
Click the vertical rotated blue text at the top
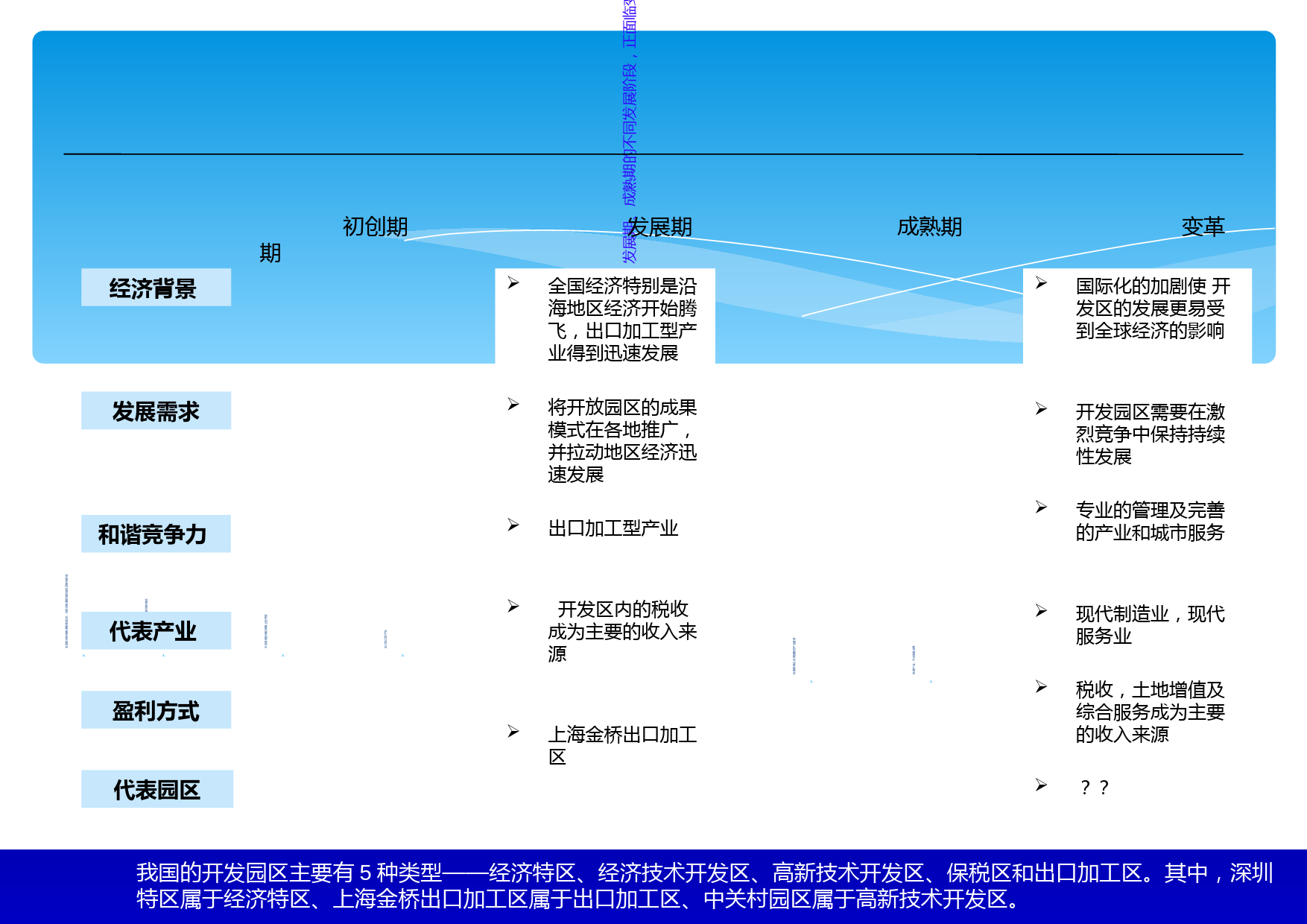pos(630,131)
